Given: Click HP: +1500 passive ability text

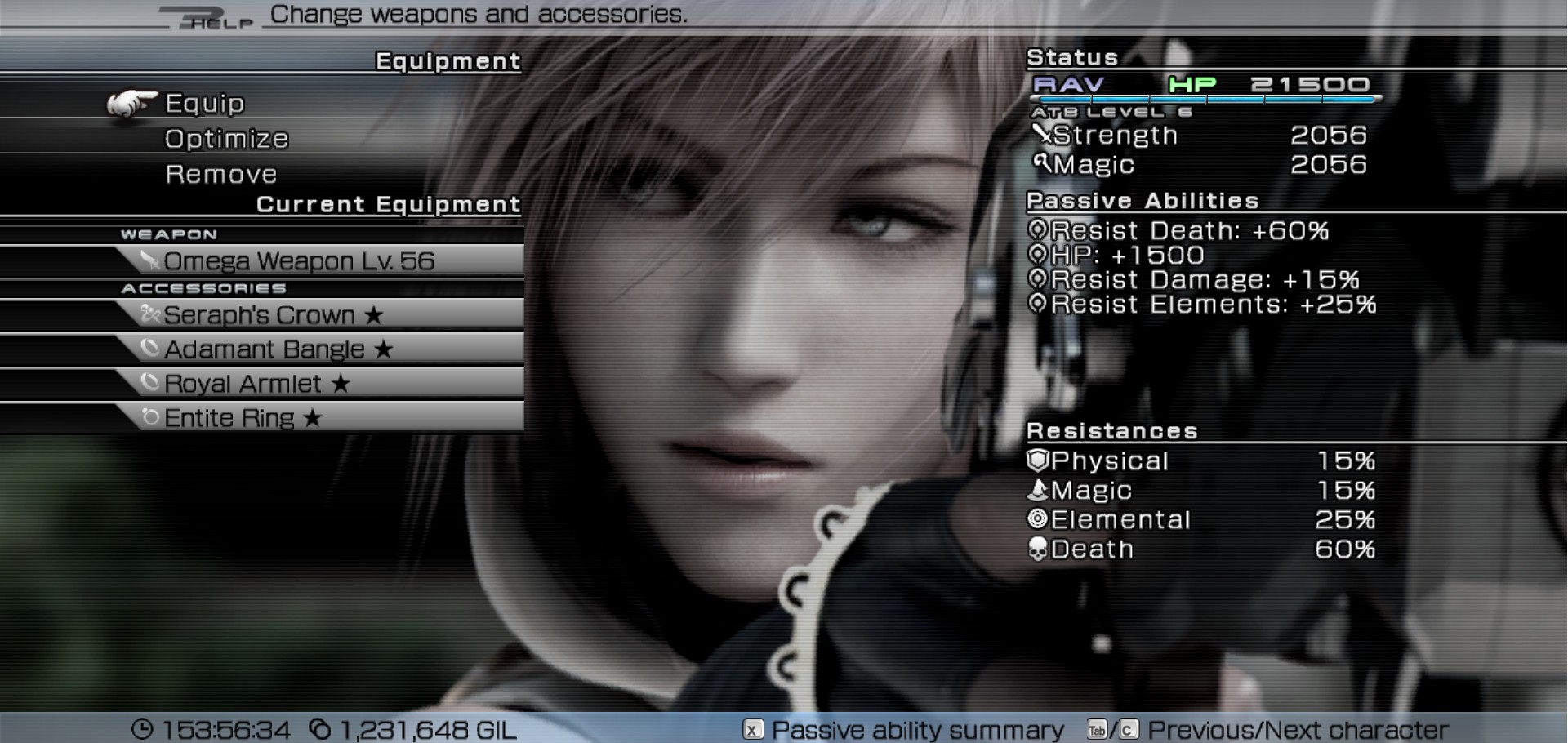Looking at the screenshot, I should point(1128,255).
